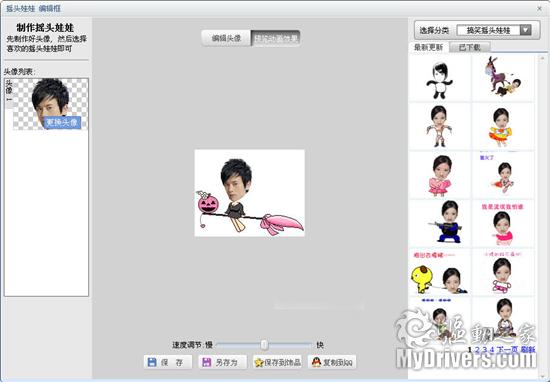Click the 保存 save button
Screen dimensions: 550x382
(168, 362)
